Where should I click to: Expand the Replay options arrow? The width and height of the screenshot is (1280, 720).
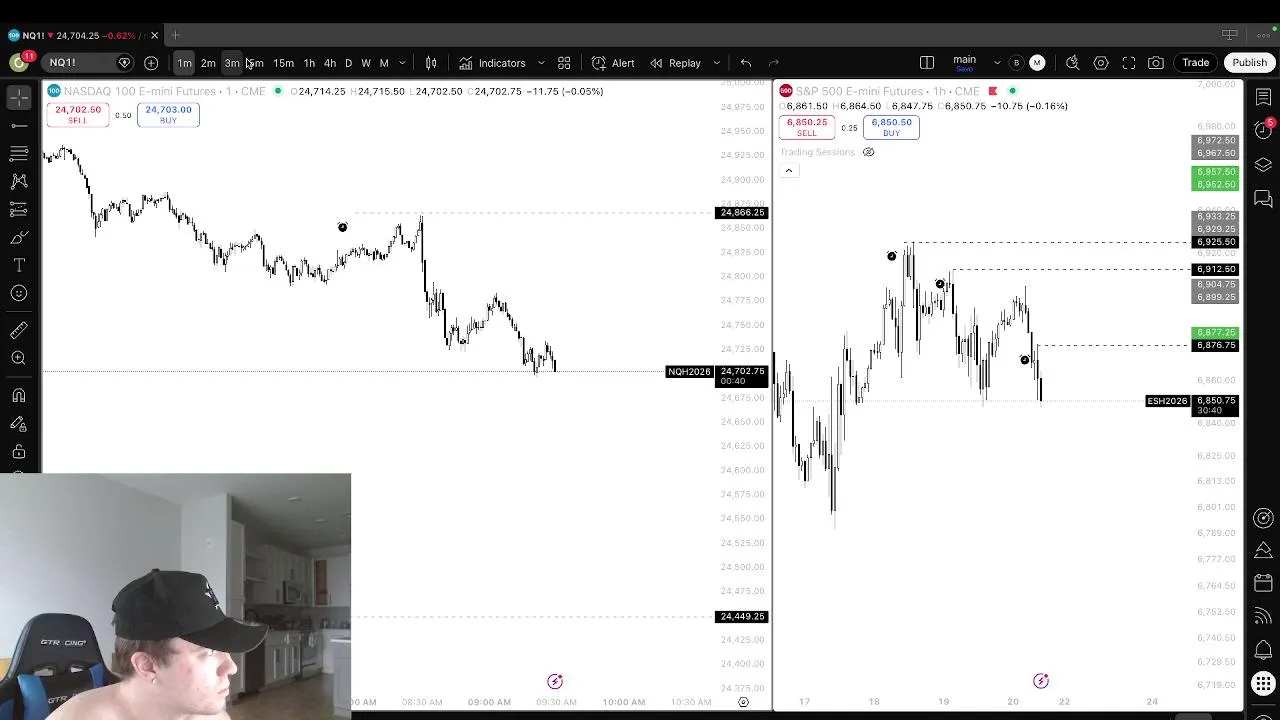716,63
